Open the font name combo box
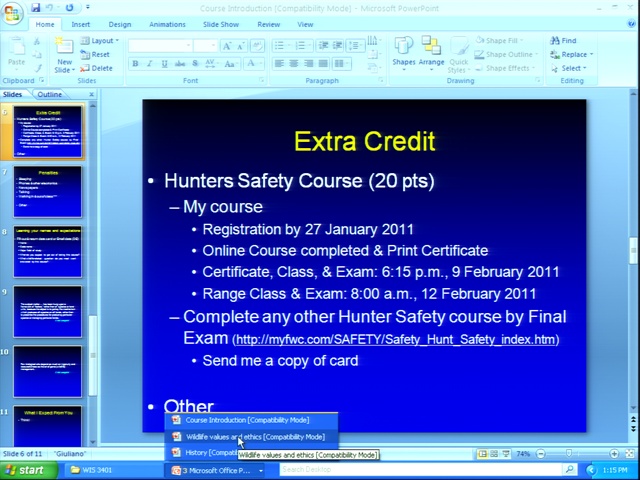640x480 pixels. tap(160, 46)
